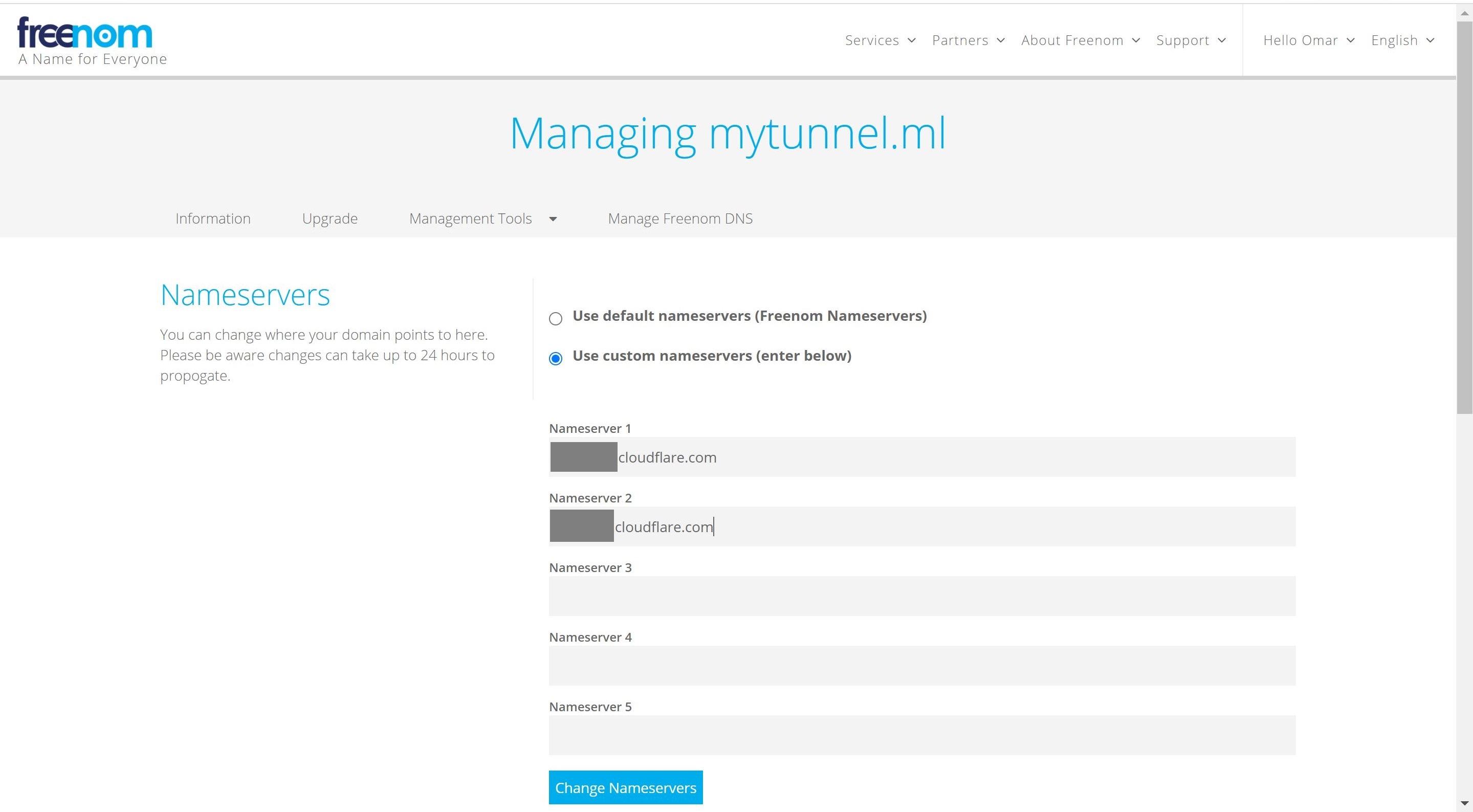Click the Use default nameservers label text
1473x812 pixels.
[x=750, y=316]
